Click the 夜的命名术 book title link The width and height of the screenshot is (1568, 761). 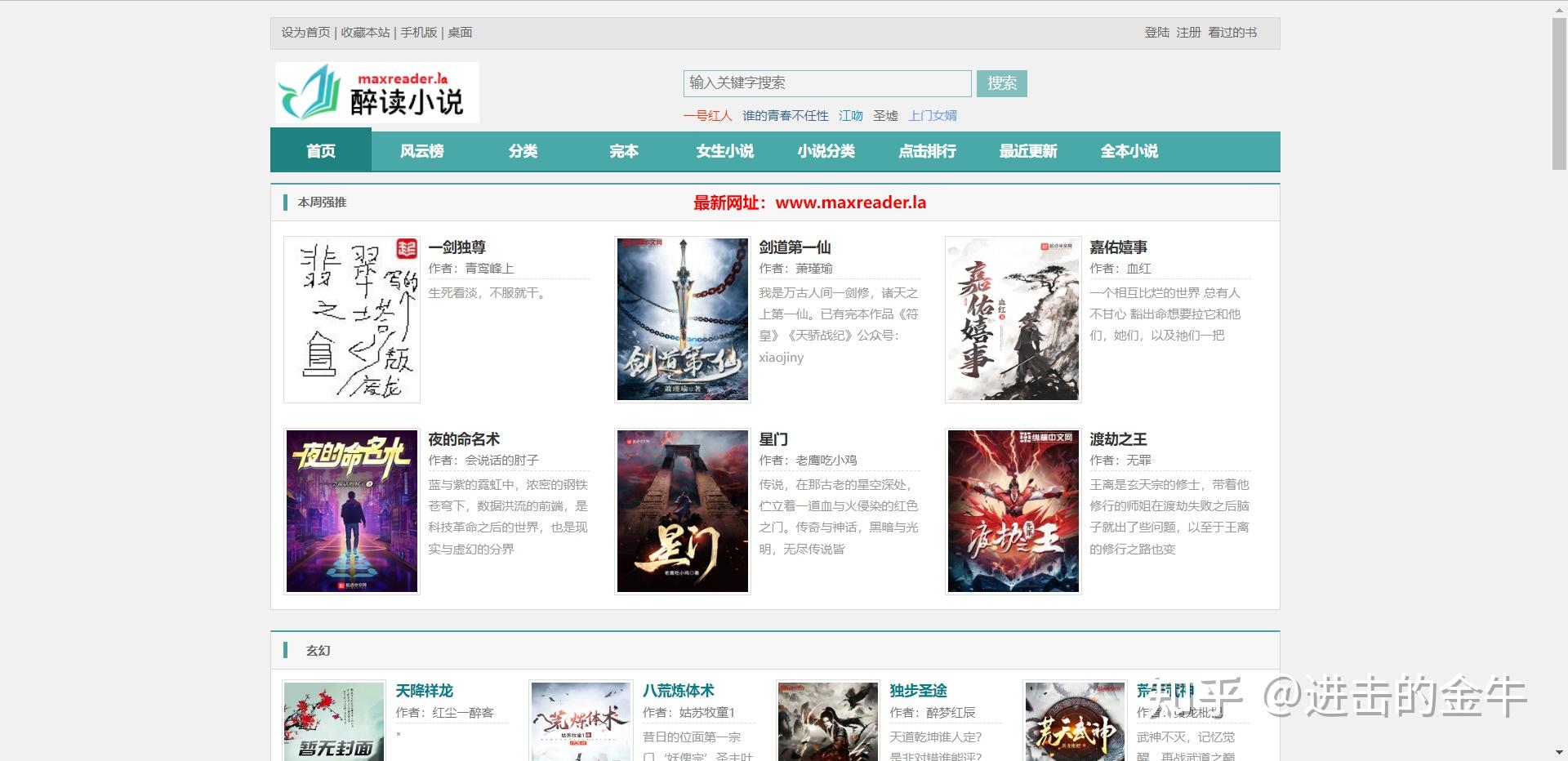coord(465,439)
